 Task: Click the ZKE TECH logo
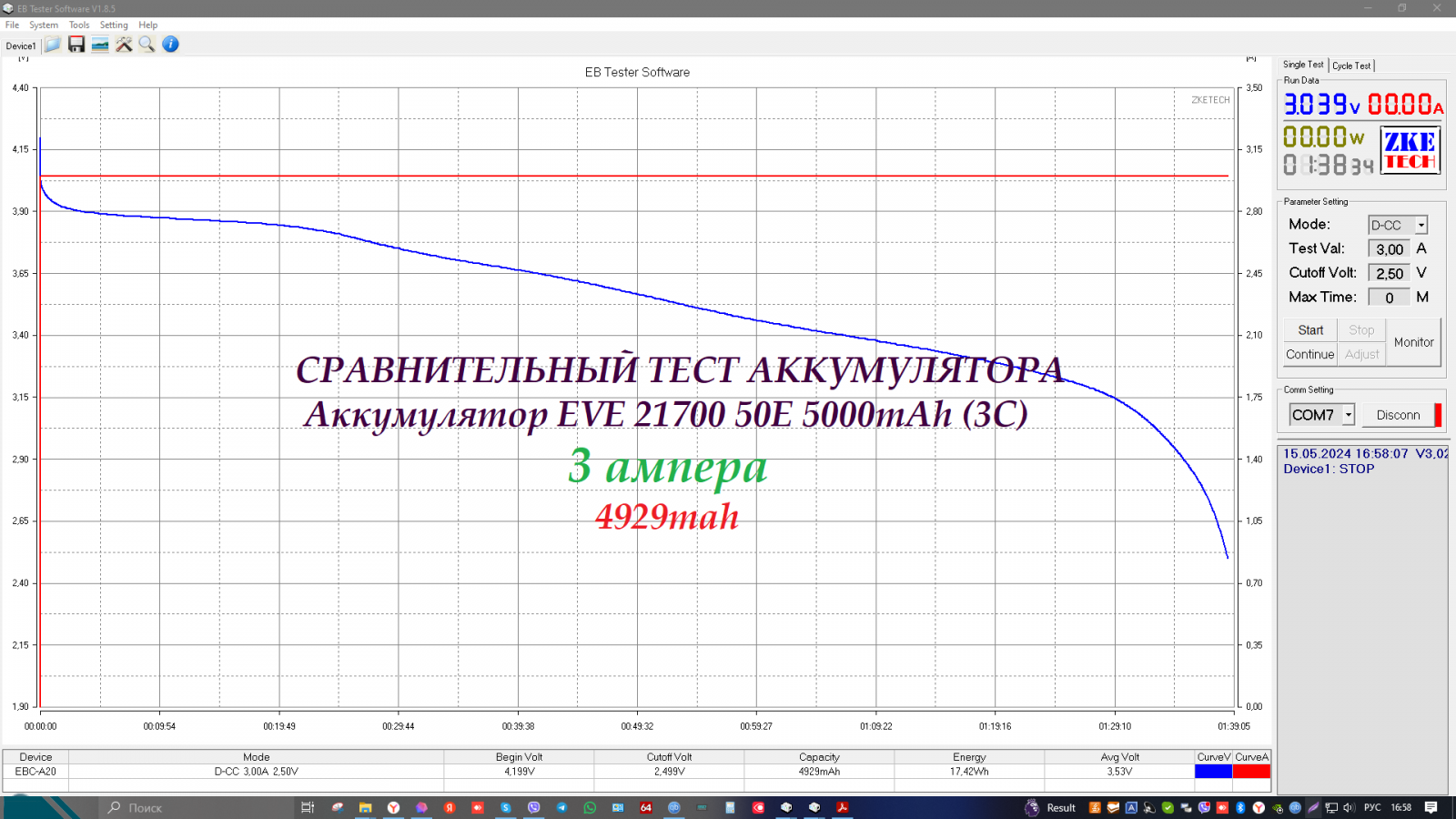point(1410,151)
